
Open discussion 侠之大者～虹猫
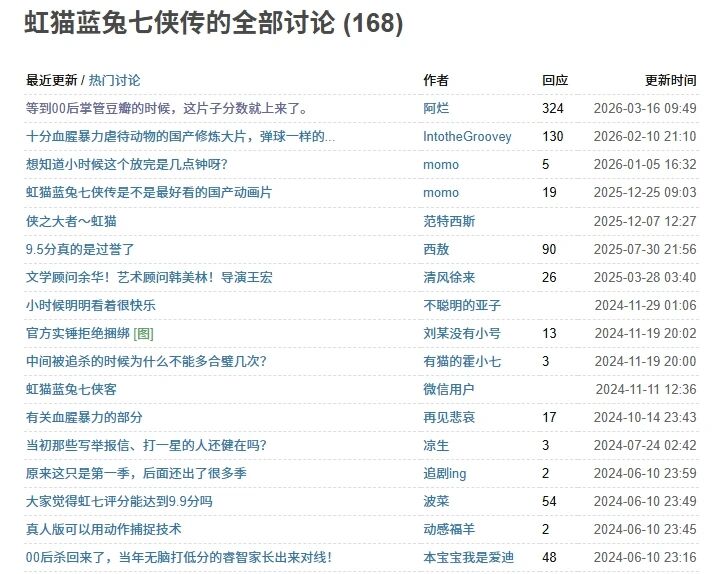pos(71,221)
